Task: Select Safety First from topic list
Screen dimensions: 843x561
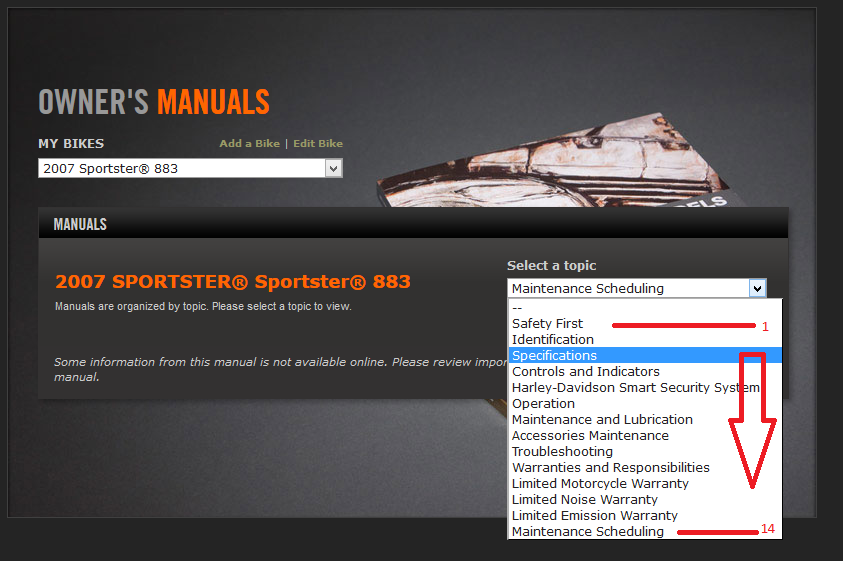Action: (547, 324)
